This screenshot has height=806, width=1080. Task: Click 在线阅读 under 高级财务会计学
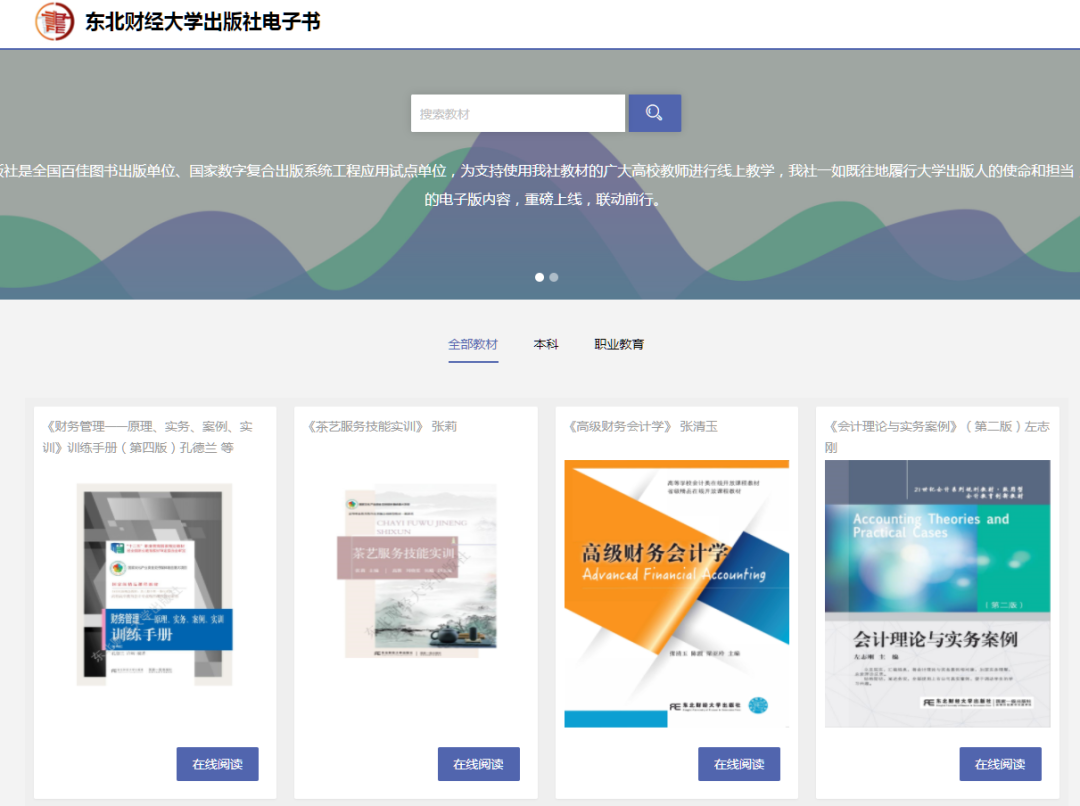738,763
